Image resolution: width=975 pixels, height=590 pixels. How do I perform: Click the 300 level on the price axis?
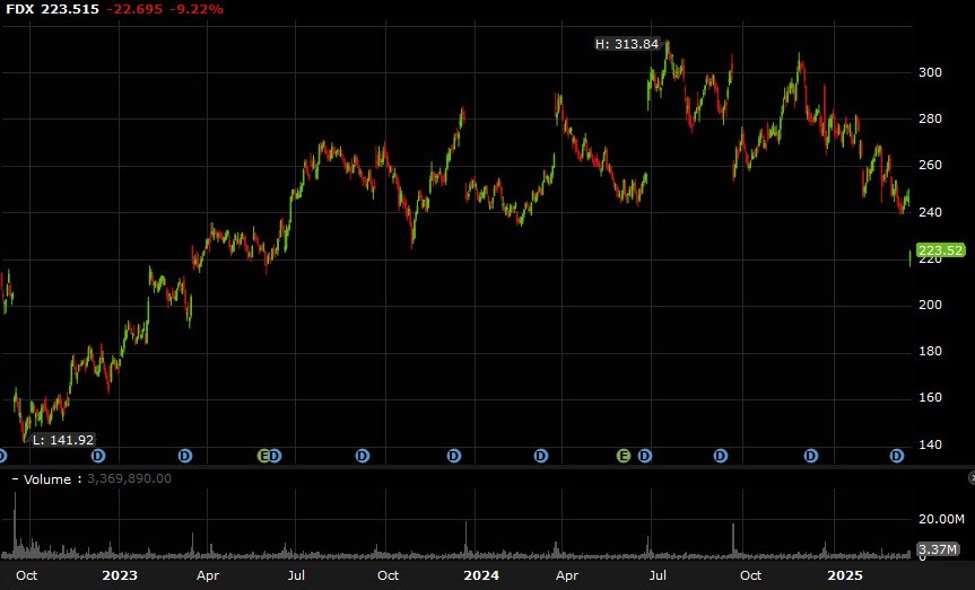pyautogui.click(x=932, y=73)
